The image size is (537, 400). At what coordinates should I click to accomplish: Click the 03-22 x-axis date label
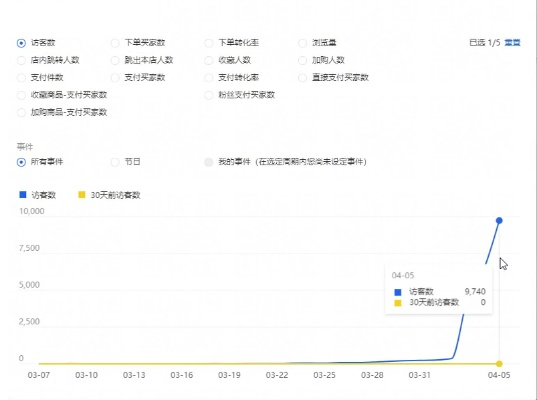[277, 375]
